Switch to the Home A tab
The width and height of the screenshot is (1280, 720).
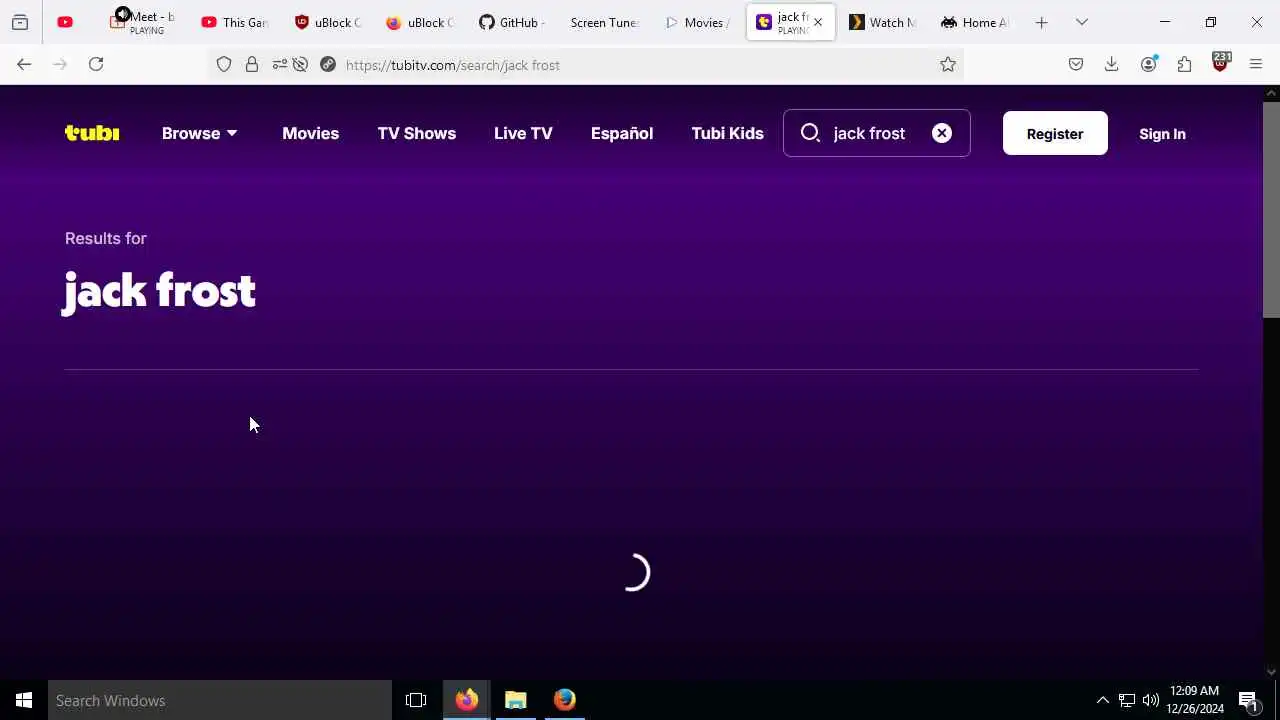click(x=973, y=22)
